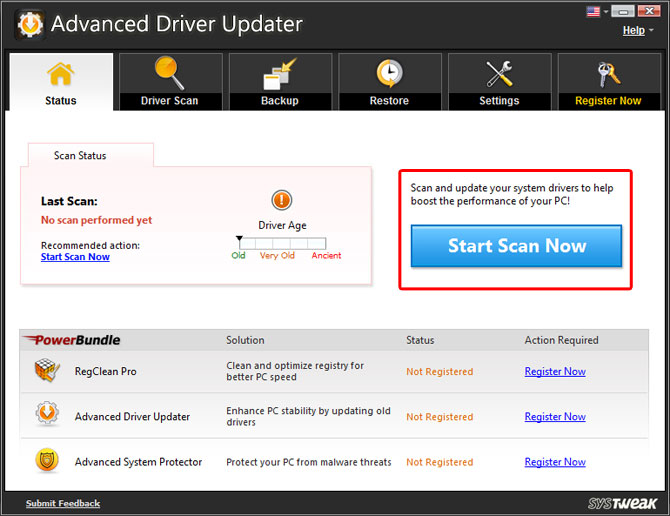
Task: Click the 'No scan performed yet' text
Action: [x=97, y=220]
